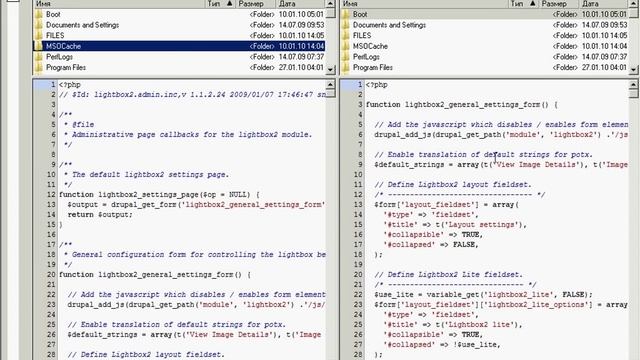Click the left file list scrollbar up arrow
The height and width of the screenshot is (360, 640).
pyautogui.click(x=331, y=4)
